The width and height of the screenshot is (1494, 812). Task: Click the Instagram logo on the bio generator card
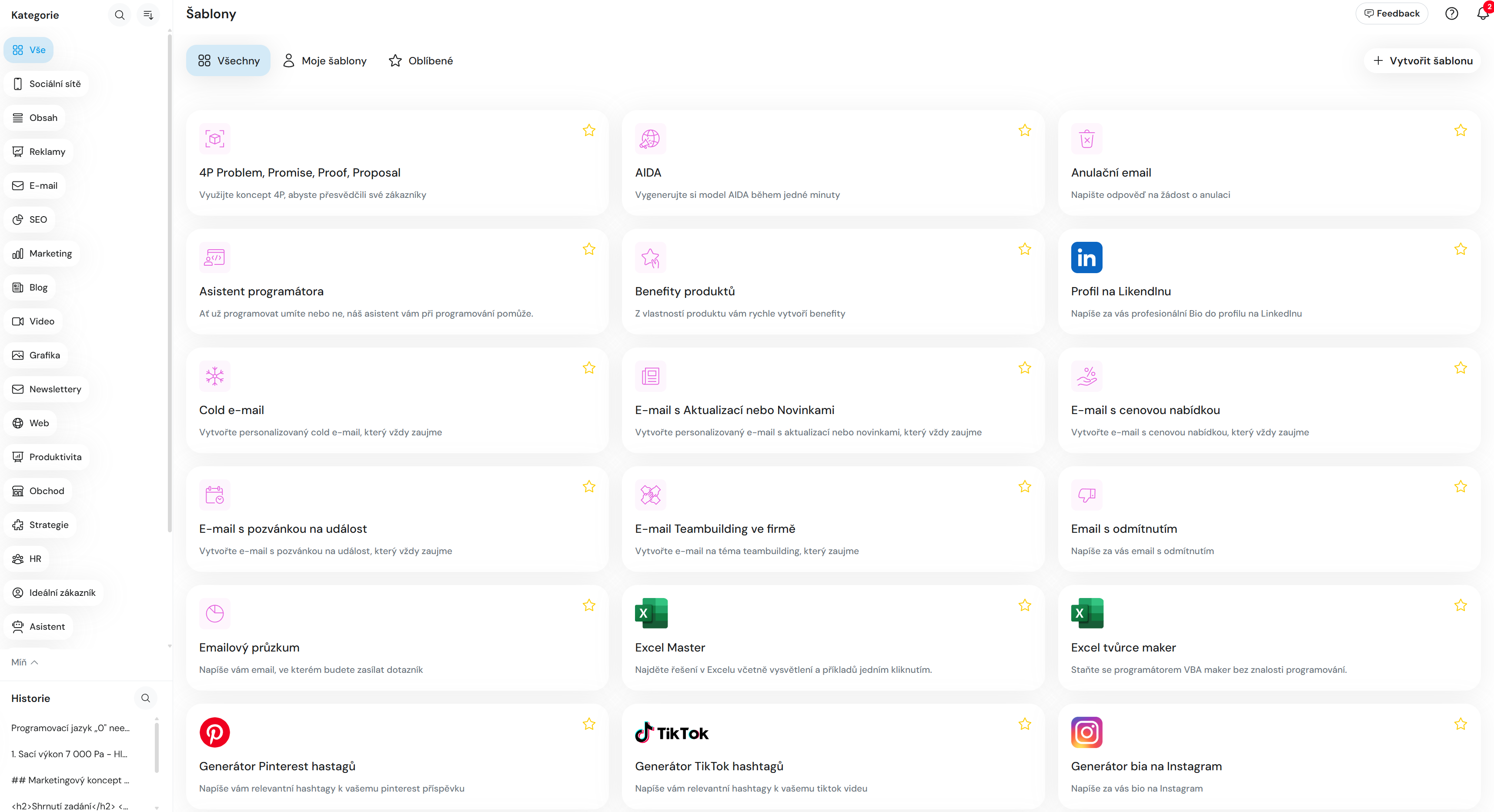click(1086, 732)
